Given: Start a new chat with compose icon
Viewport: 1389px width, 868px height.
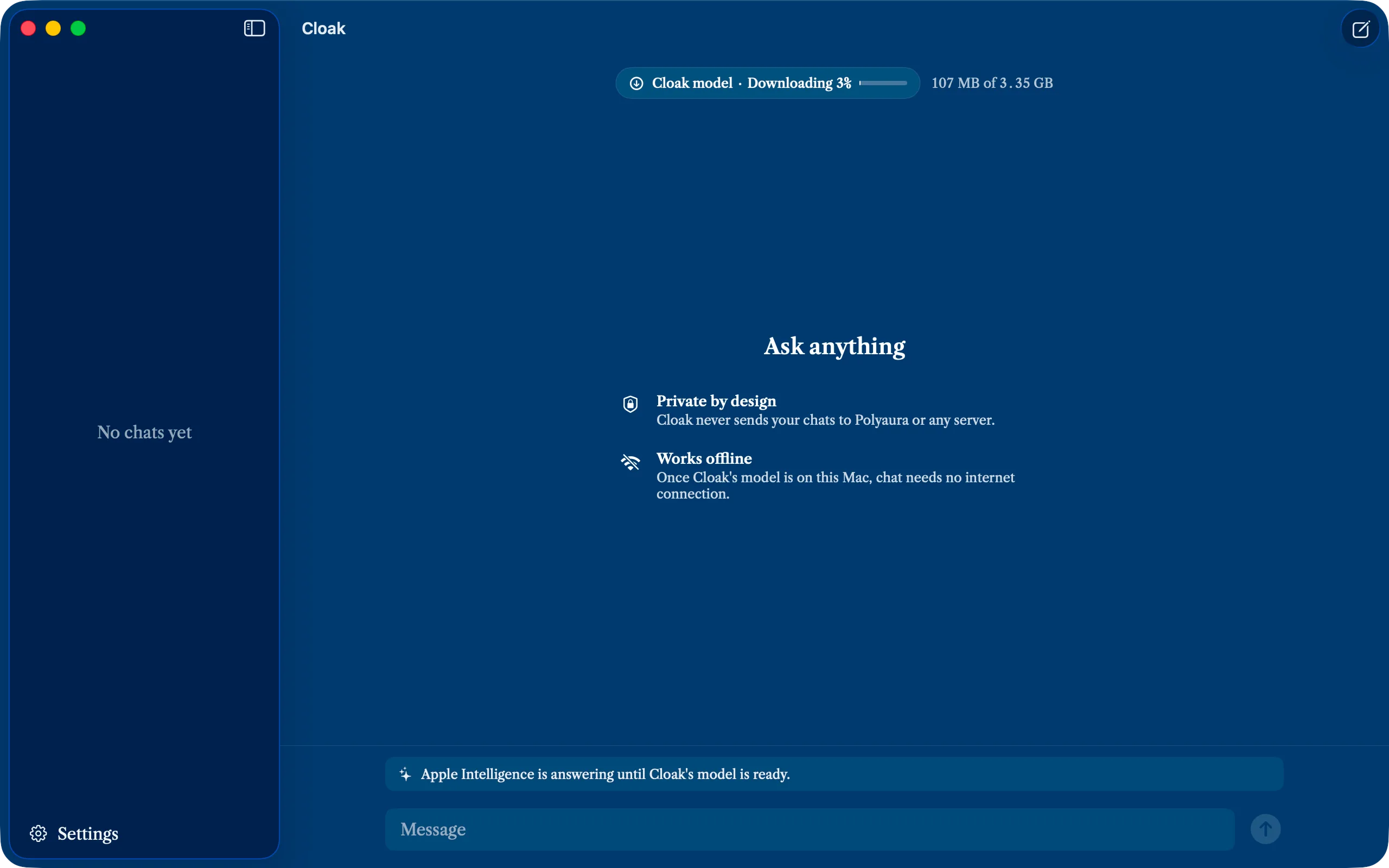Looking at the screenshot, I should 1360,29.
